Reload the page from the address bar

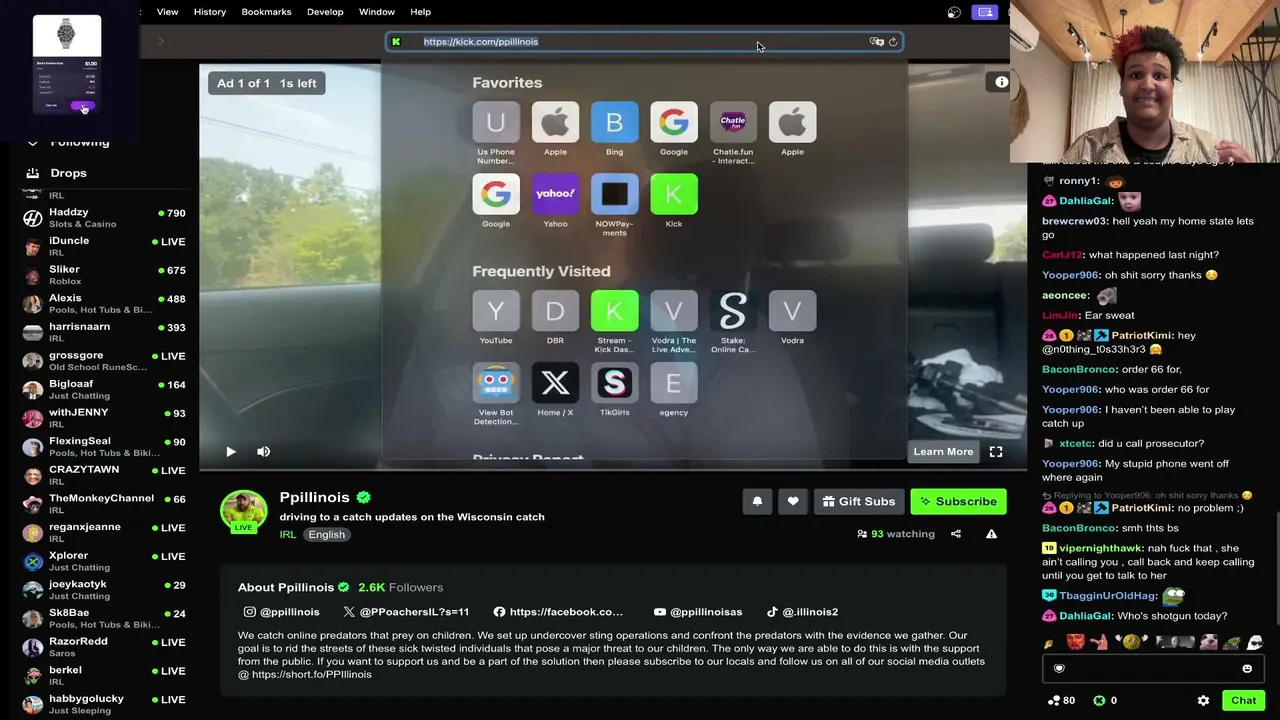click(893, 42)
